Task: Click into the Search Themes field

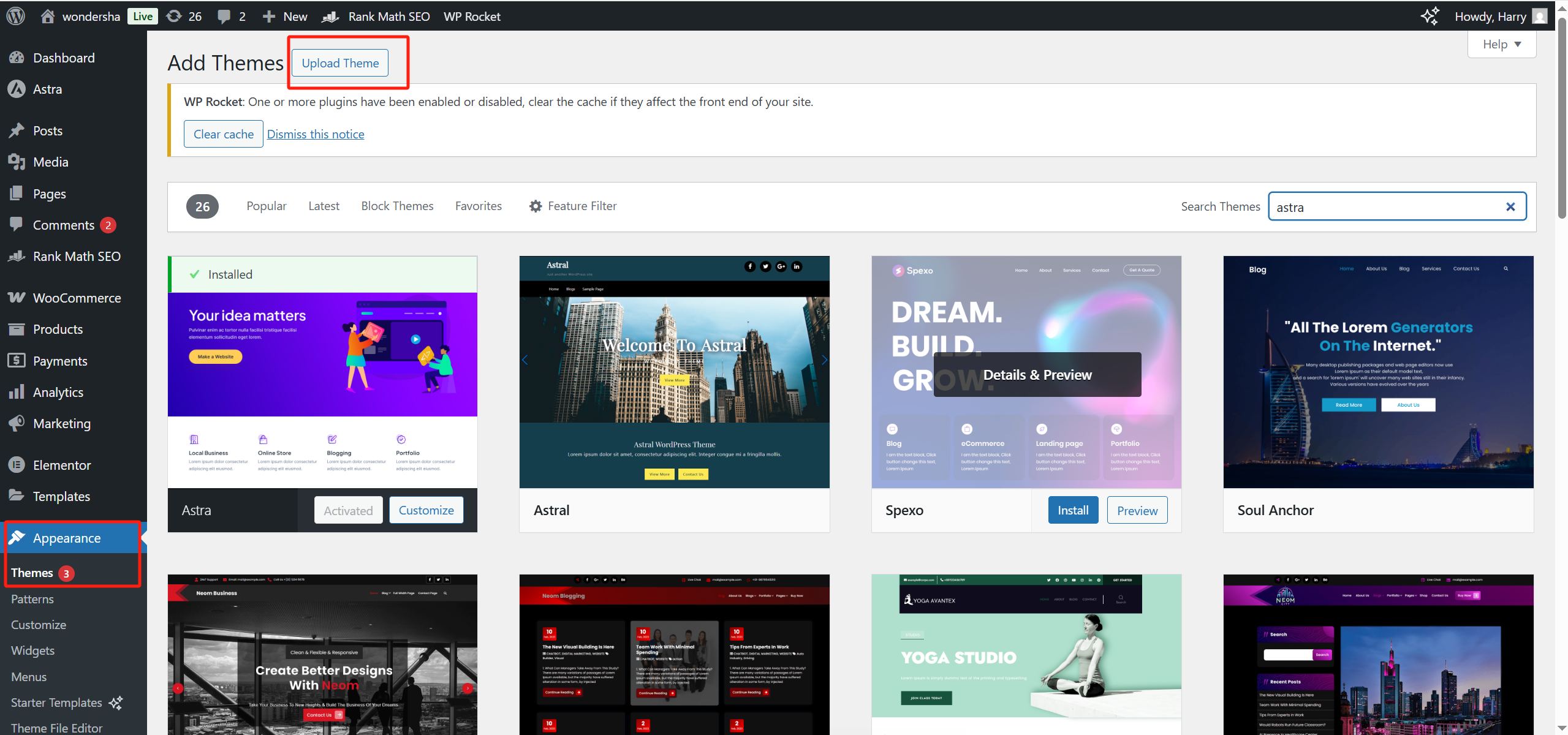Action: coord(1385,207)
